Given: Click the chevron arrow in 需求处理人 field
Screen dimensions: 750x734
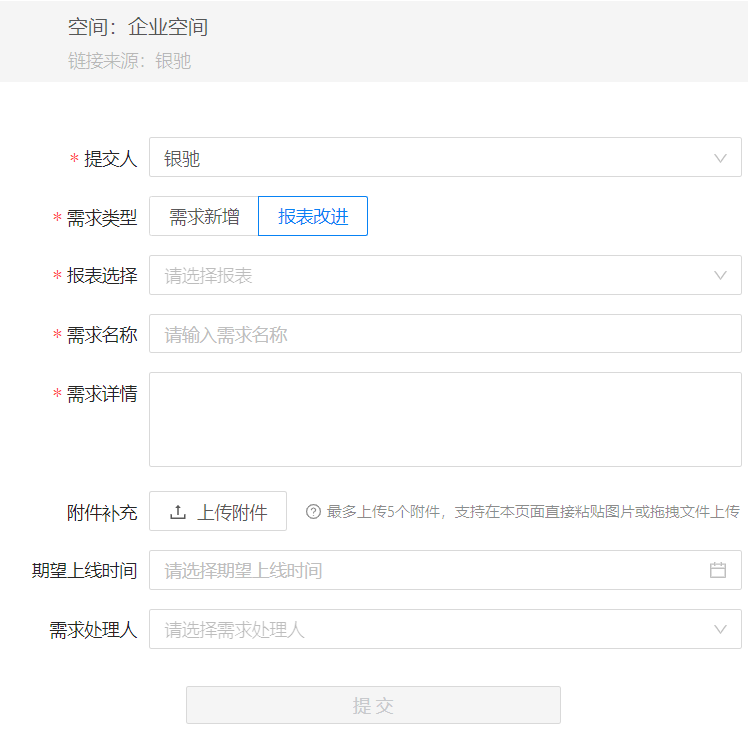Looking at the screenshot, I should pyautogui.click(x=720, y=629).
